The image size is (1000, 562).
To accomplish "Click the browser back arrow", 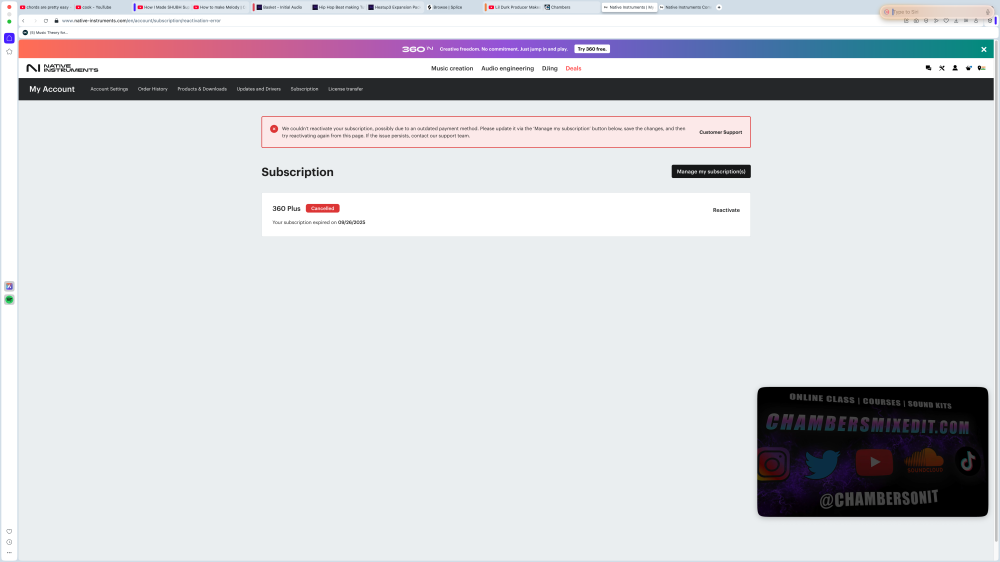I will click(x=24, y=20).
